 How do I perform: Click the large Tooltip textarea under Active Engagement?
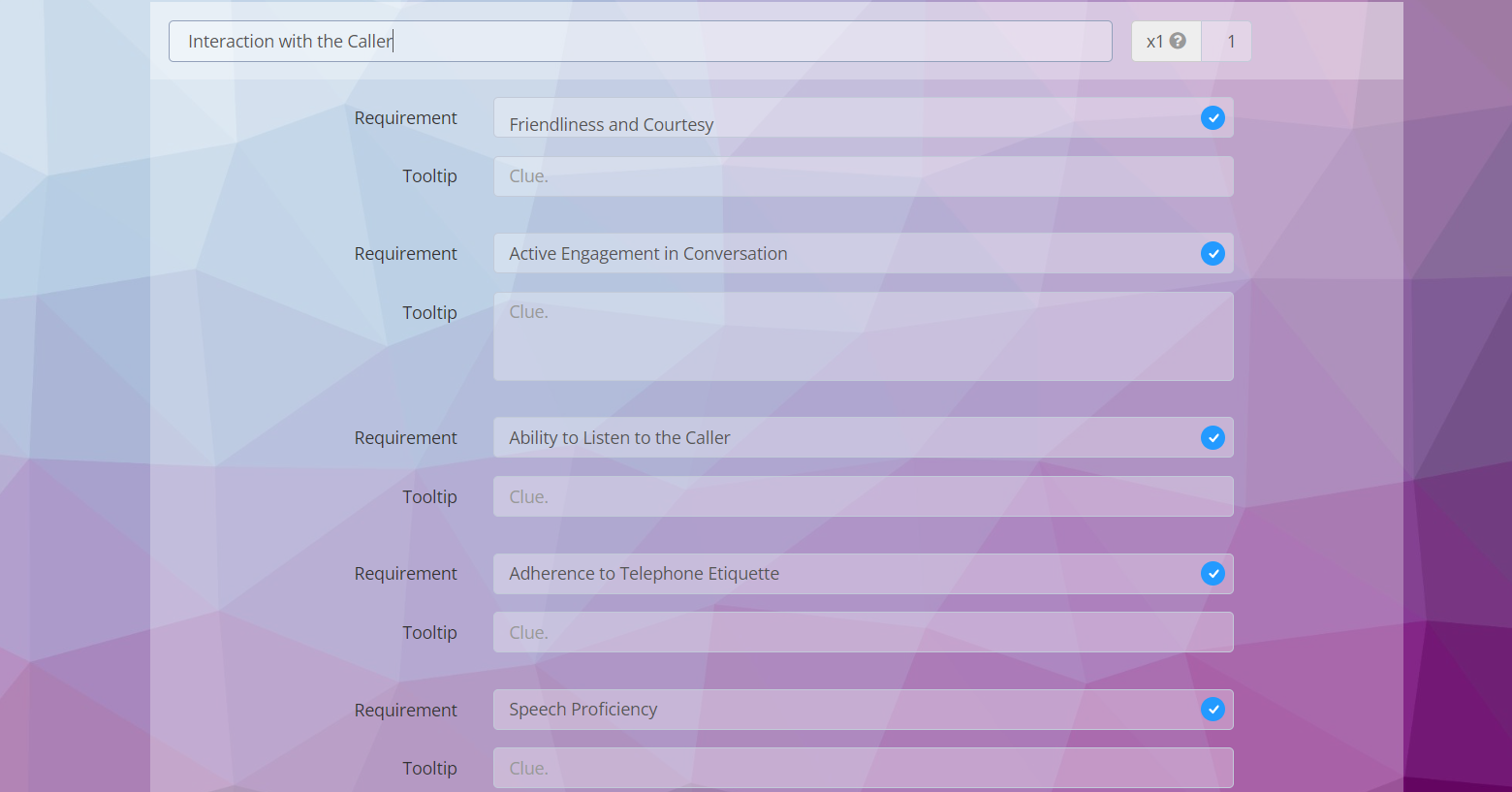(863, 336)
